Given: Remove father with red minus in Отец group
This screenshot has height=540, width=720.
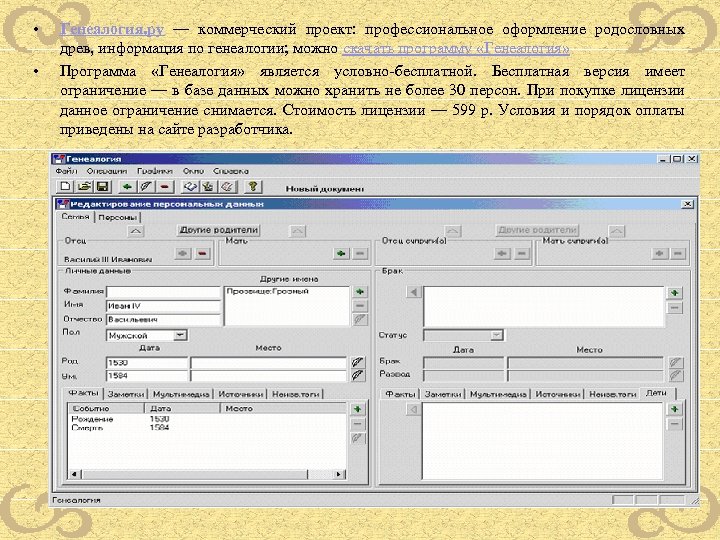Looking at the screenshot, I should click(202, 253).
